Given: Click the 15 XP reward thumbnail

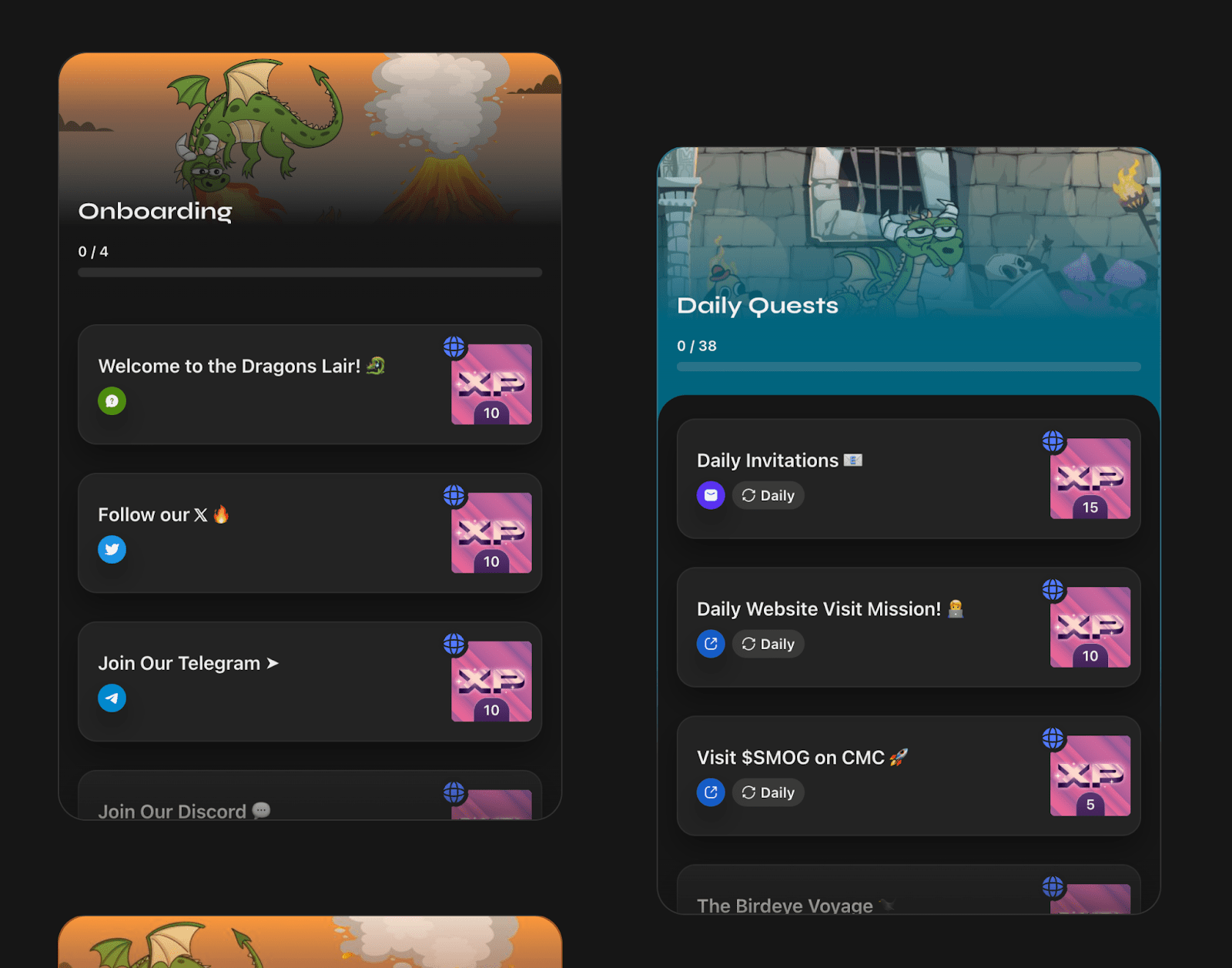Looking at the screenshot, I should [x=1090, y=478].
